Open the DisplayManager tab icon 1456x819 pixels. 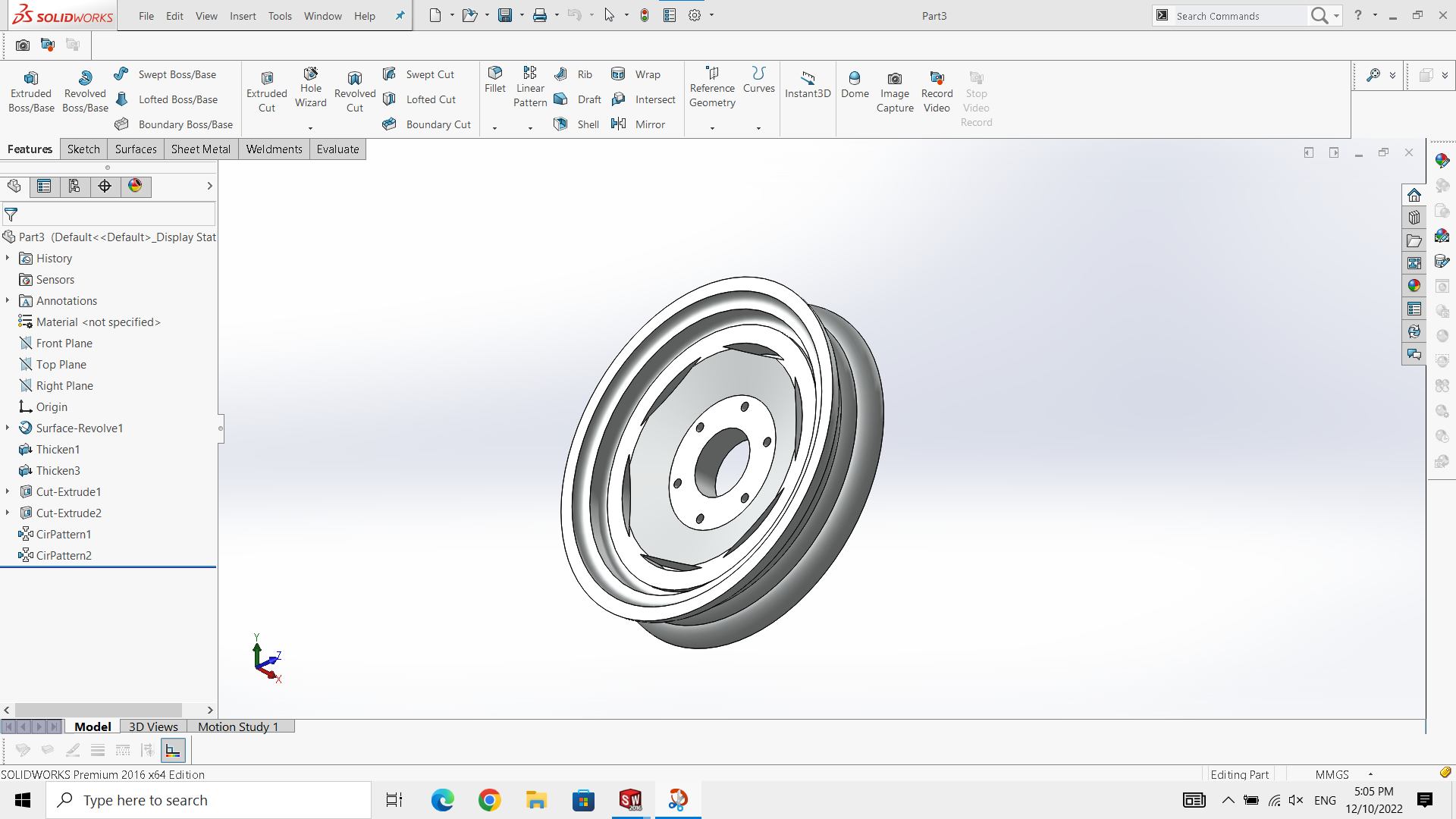[x=135, y=187]
